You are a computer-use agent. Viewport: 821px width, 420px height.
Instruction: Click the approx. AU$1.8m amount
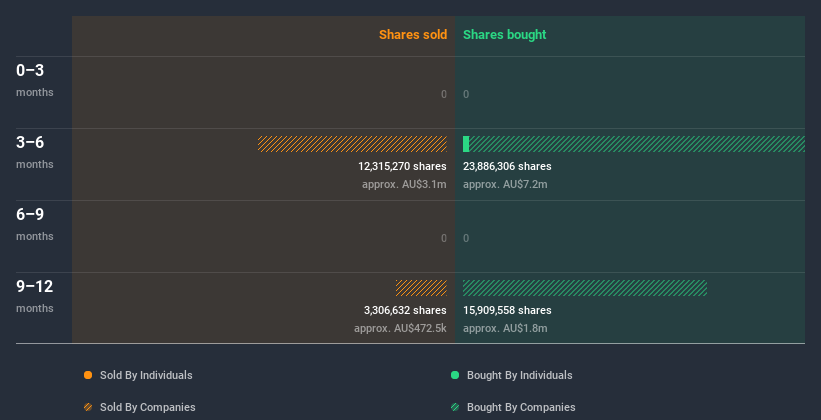click(505, 328)
